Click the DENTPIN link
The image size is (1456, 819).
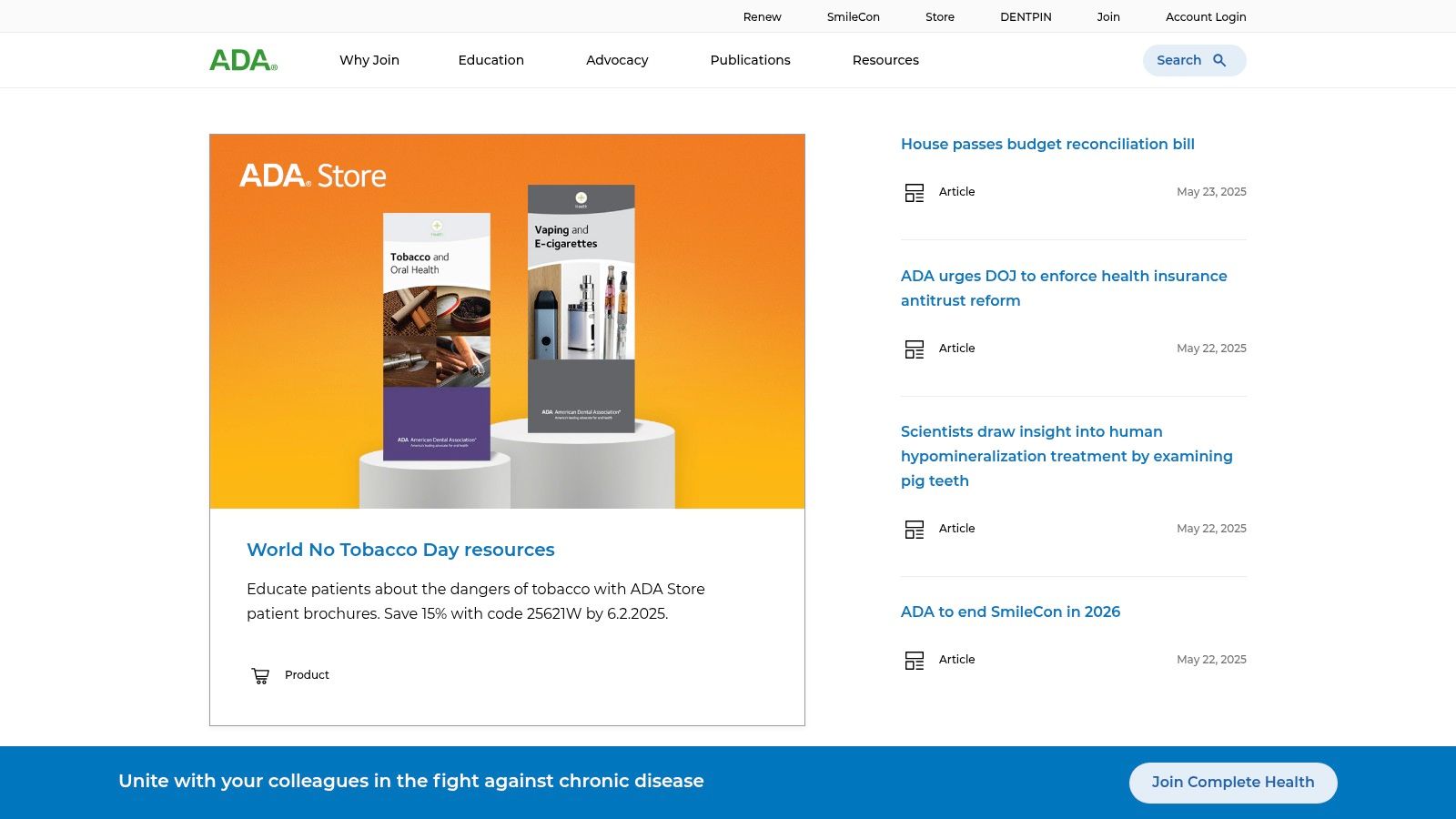[1026, 16]
